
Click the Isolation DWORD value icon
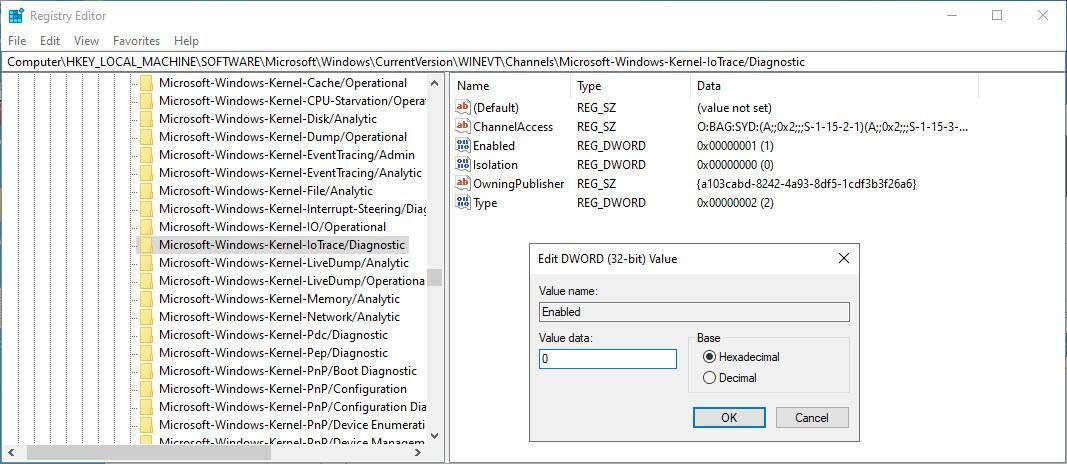[462, 165]
